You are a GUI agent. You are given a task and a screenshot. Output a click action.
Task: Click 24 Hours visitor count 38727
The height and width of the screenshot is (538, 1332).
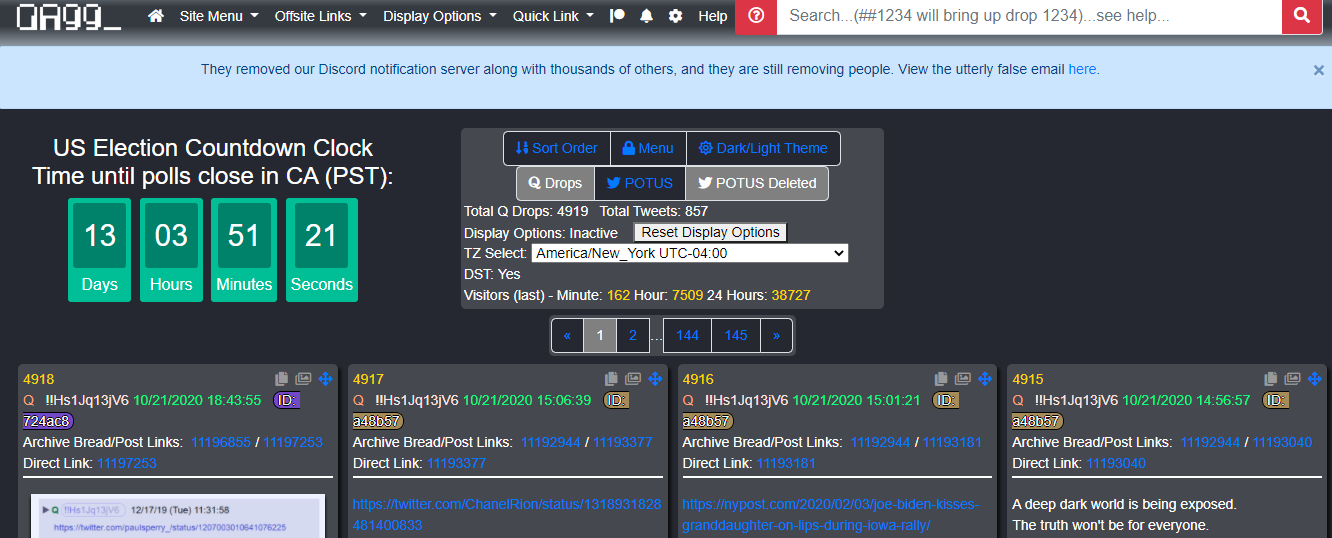coord(791,295)
